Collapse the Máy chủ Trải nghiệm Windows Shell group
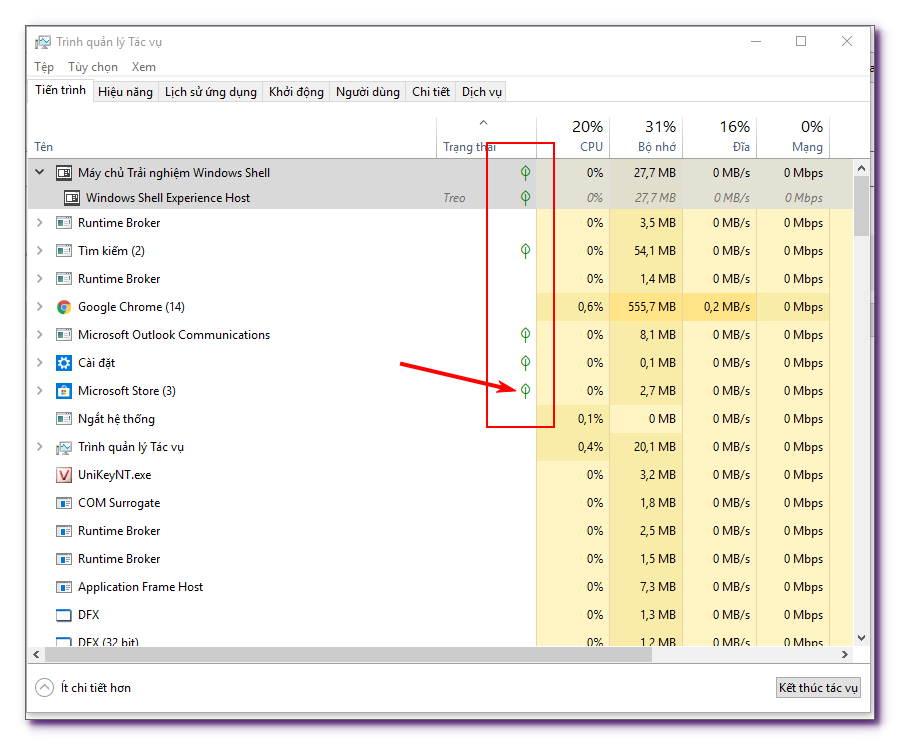This screenshot has height=745, width=900. (x=39, y=171)
